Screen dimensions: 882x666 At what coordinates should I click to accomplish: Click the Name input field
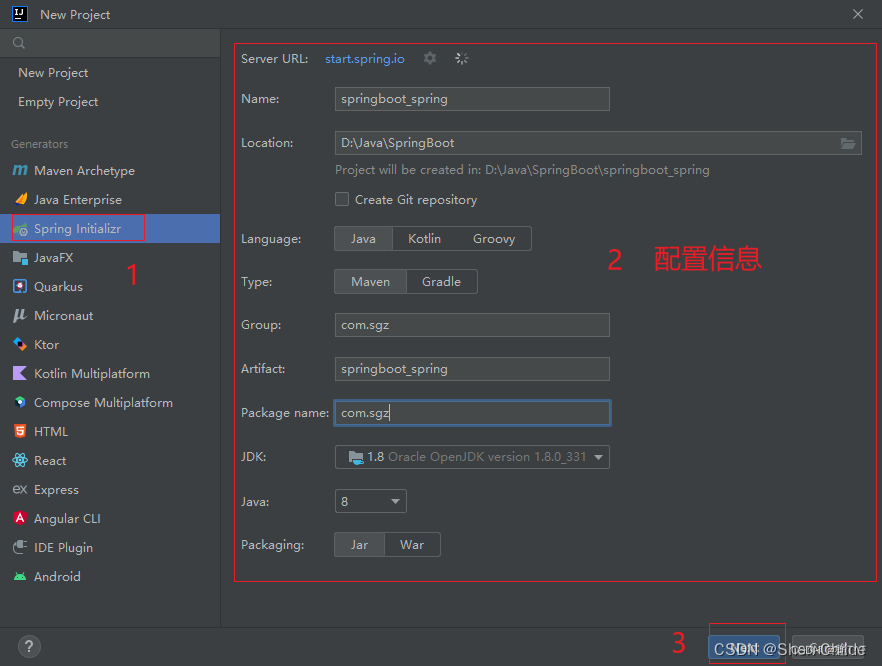pos(472,99)
